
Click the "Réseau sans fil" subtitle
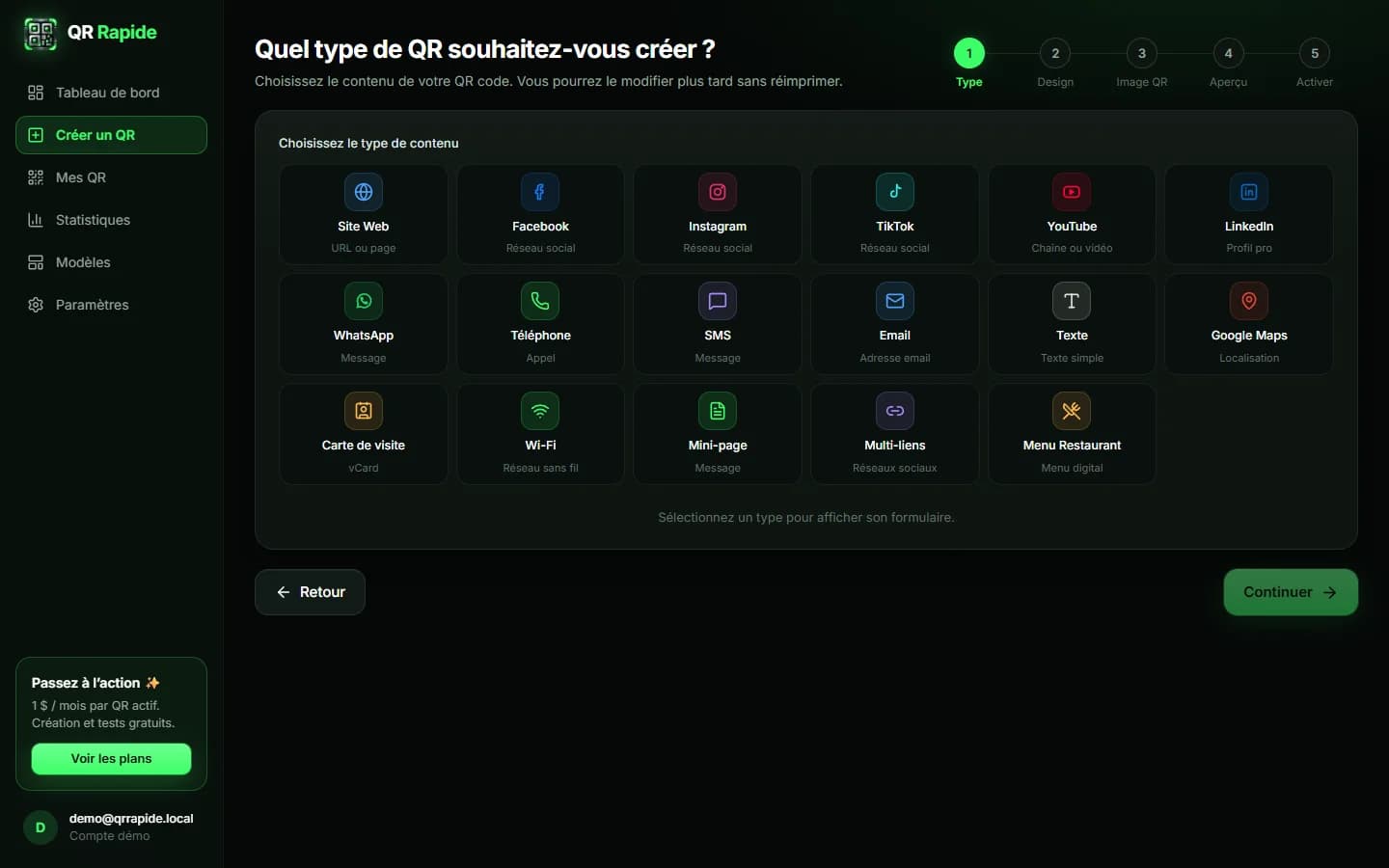[540, 468]
